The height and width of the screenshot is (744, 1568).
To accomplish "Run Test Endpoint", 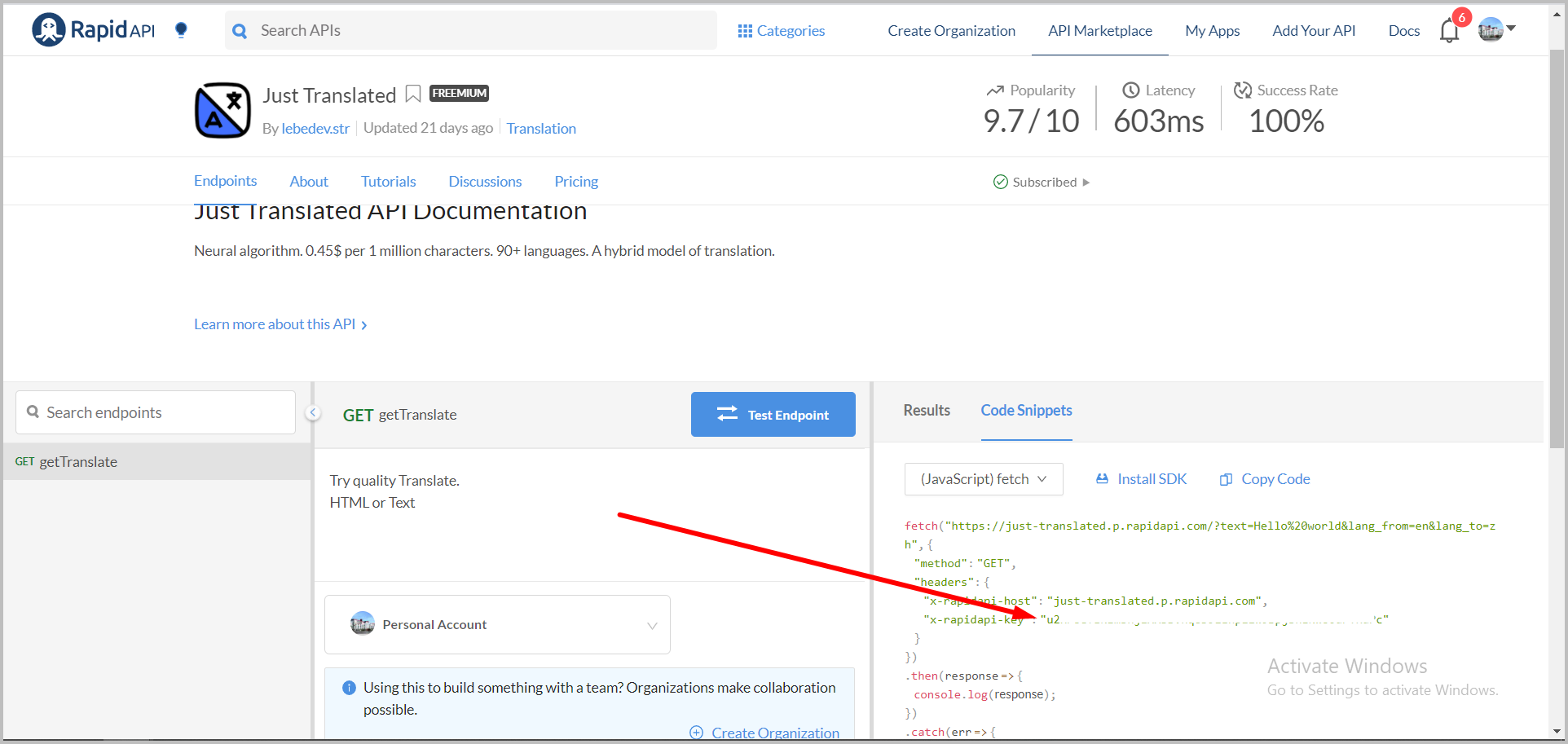I will 773,415.
